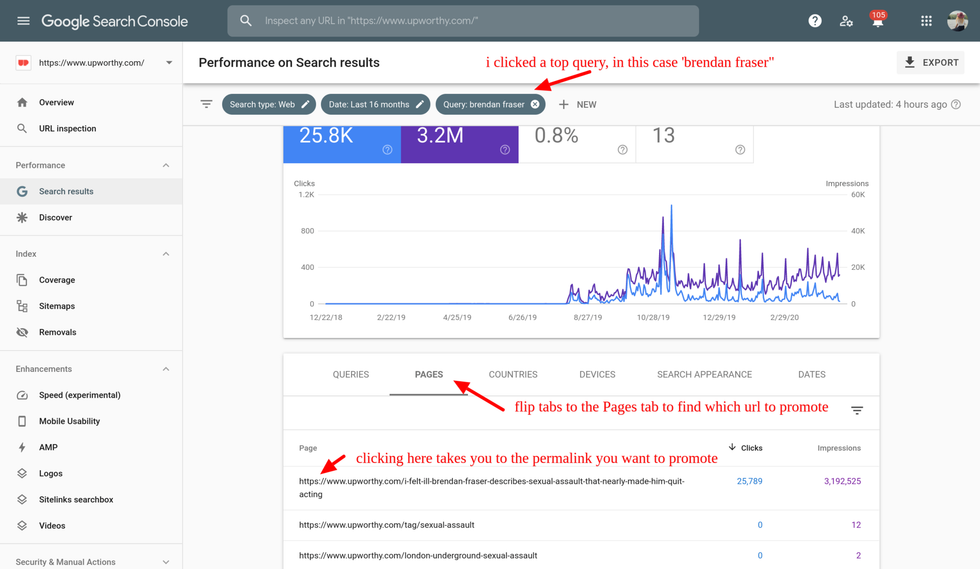Open the hamburger main menu
The image size is (980, 569).
pos(23,21)
